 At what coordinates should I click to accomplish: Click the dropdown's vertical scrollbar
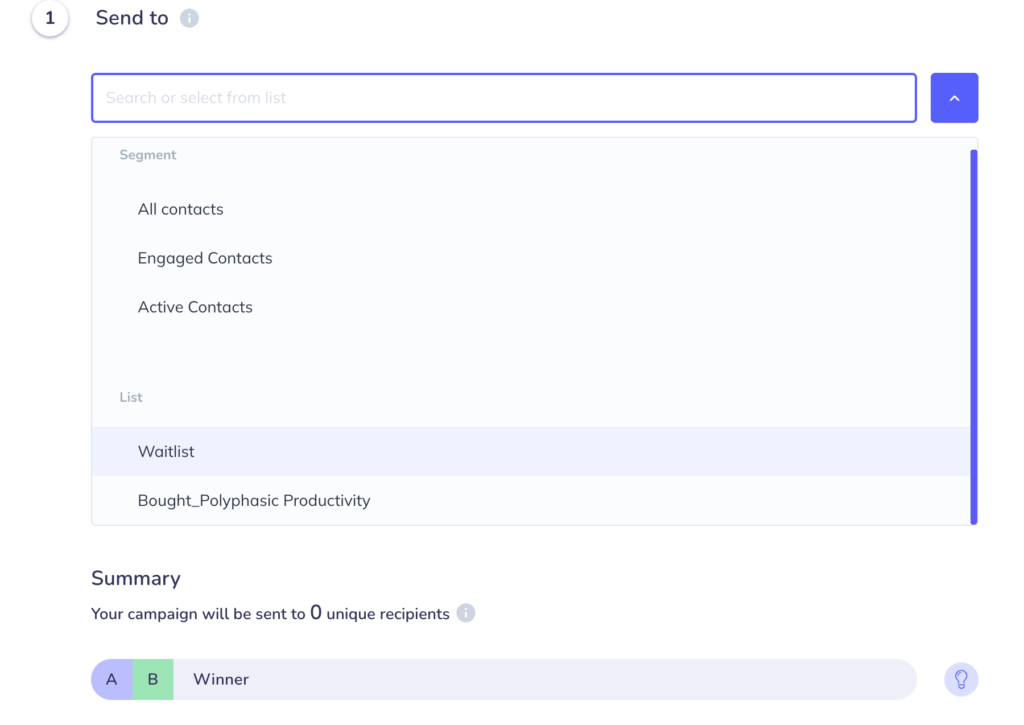(x=973, y=336)
